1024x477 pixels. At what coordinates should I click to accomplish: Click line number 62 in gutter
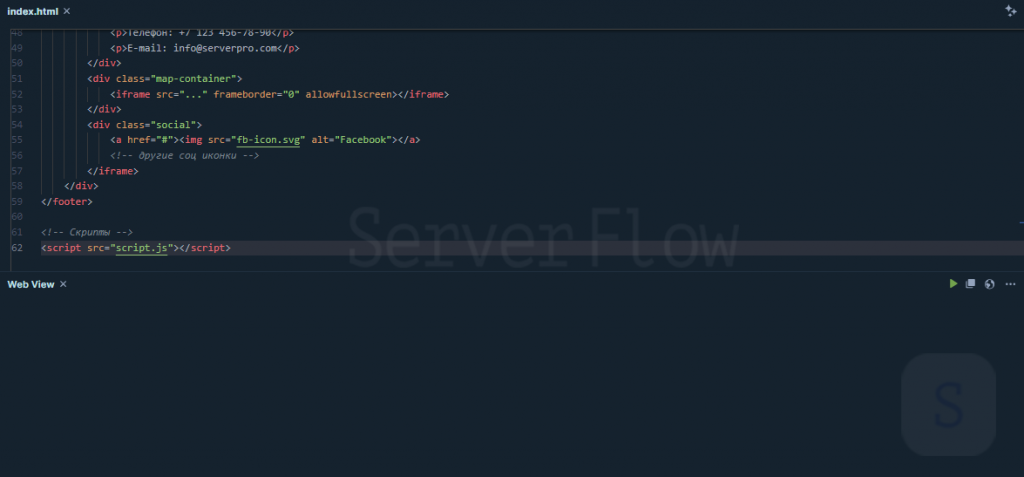tap(17, 248)
